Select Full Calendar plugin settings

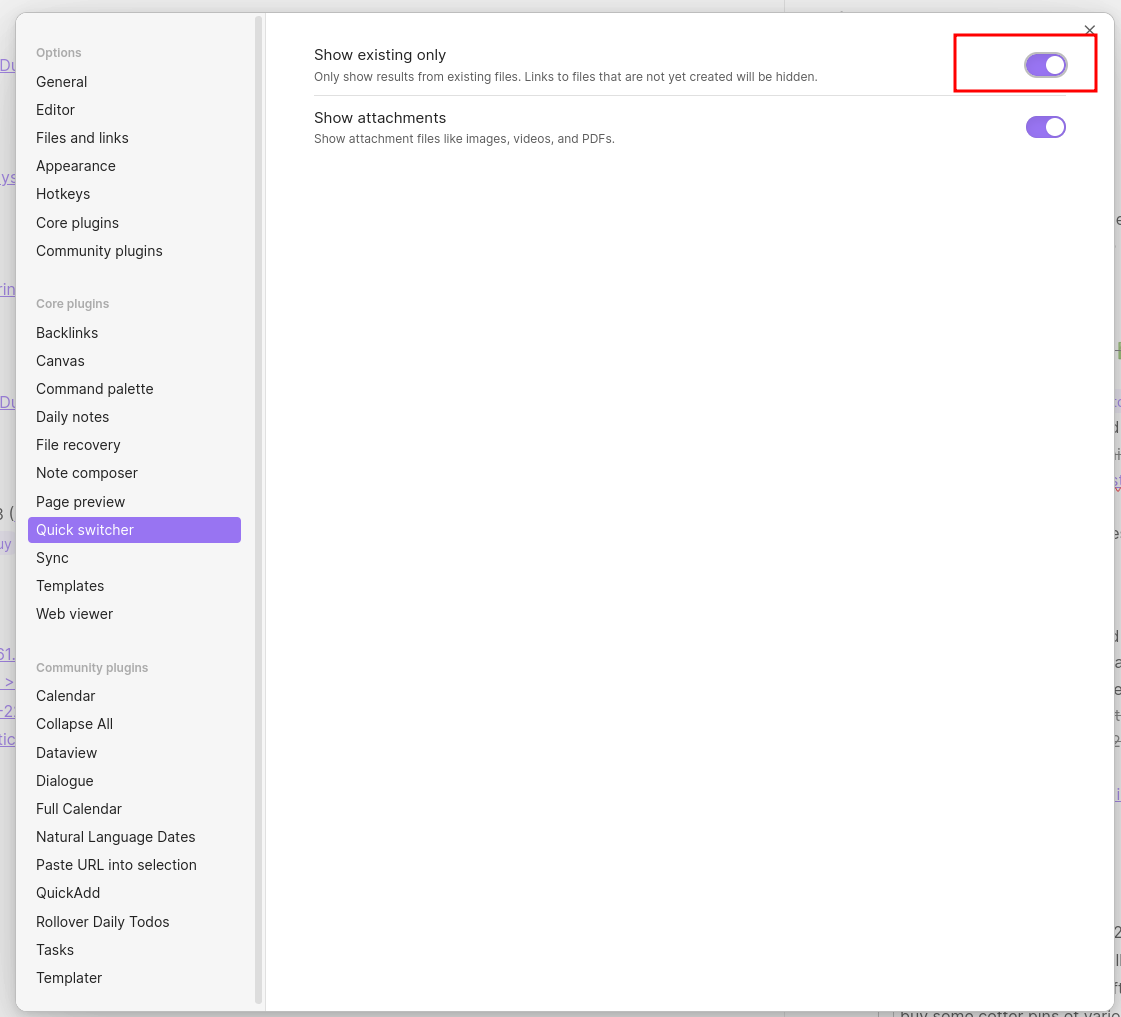click(x=79, y=809)
